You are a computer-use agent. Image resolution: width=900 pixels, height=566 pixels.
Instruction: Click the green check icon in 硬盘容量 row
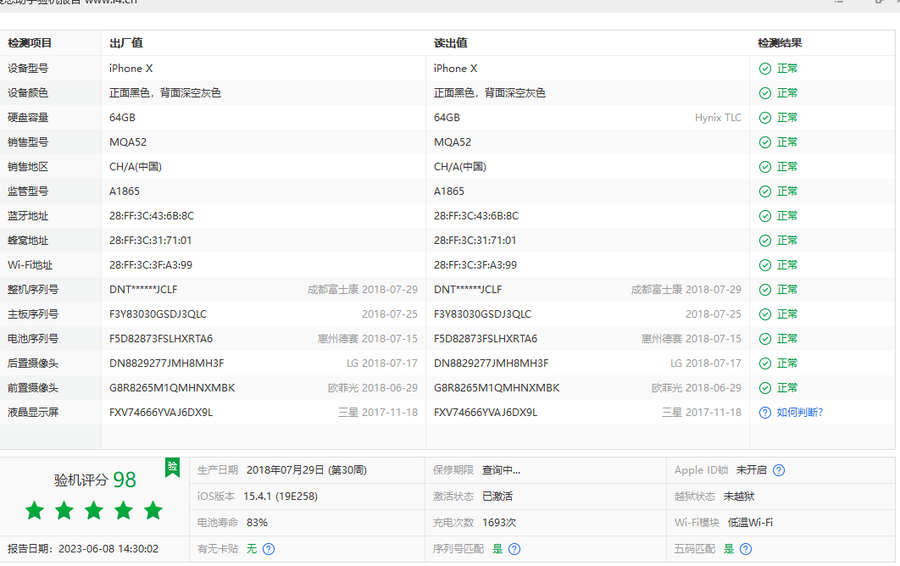point(765,118)
